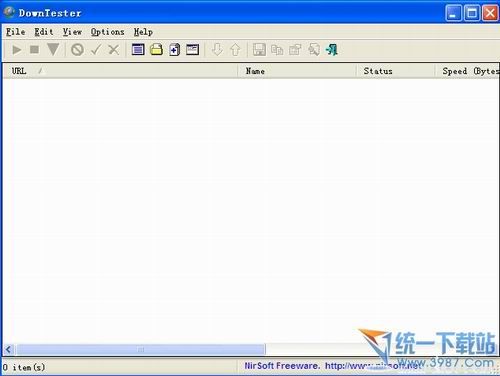Maximize the DownTester window
This screenshot has width=500, height=376.
tap(472, 14)
